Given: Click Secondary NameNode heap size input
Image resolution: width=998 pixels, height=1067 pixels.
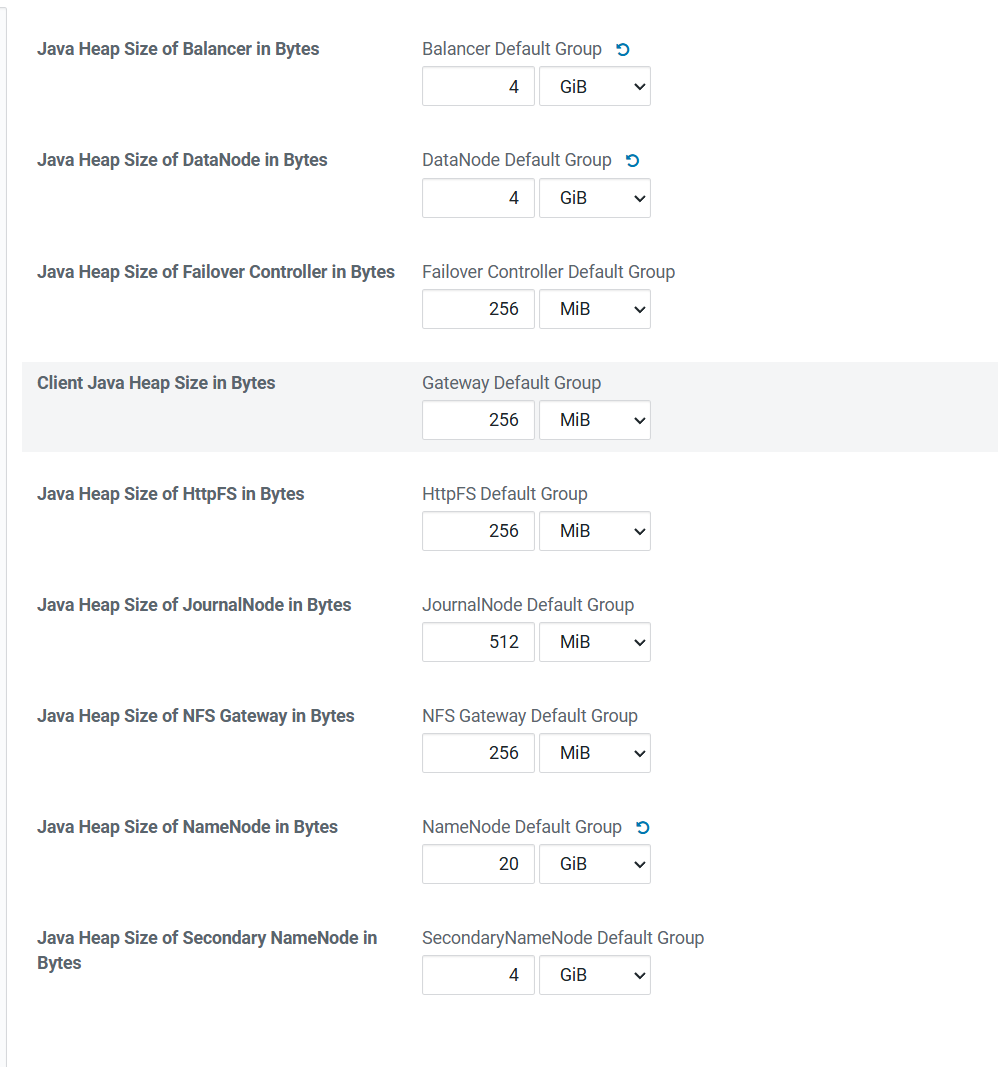Looking at the screenshot, I should (478, 975).
